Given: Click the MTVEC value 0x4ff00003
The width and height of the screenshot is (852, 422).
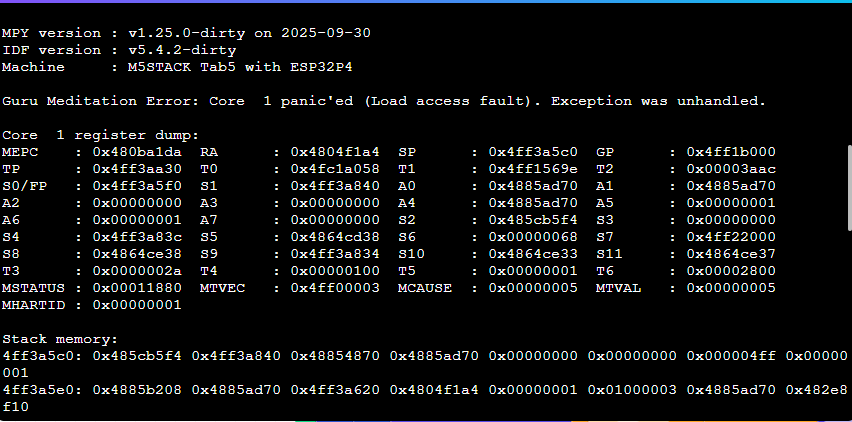Looking at the screenshot, I should (335, 288).
